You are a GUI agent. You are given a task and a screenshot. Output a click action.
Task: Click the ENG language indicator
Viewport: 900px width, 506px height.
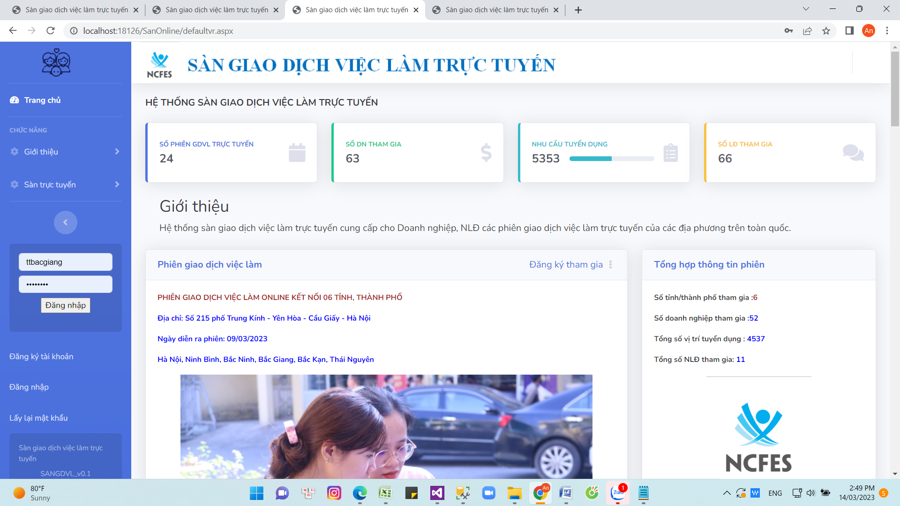coord(775,493)
